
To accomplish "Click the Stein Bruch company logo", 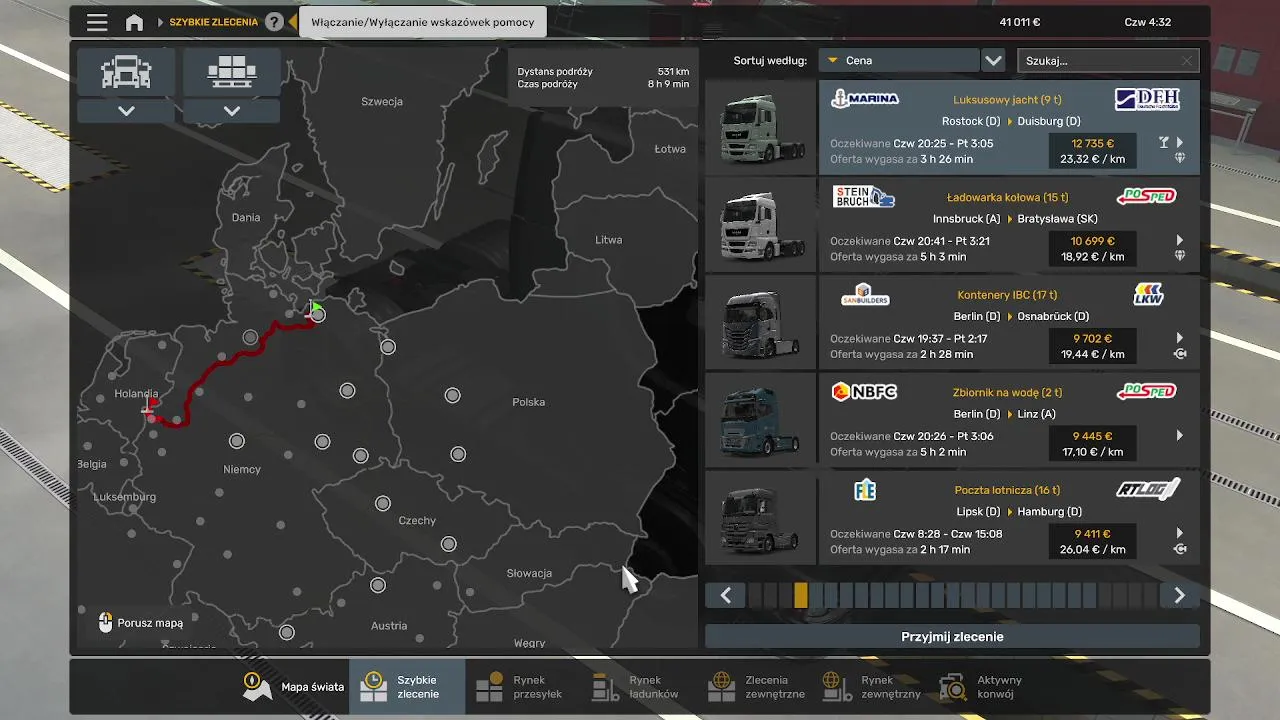I will (x=864, y=197).
